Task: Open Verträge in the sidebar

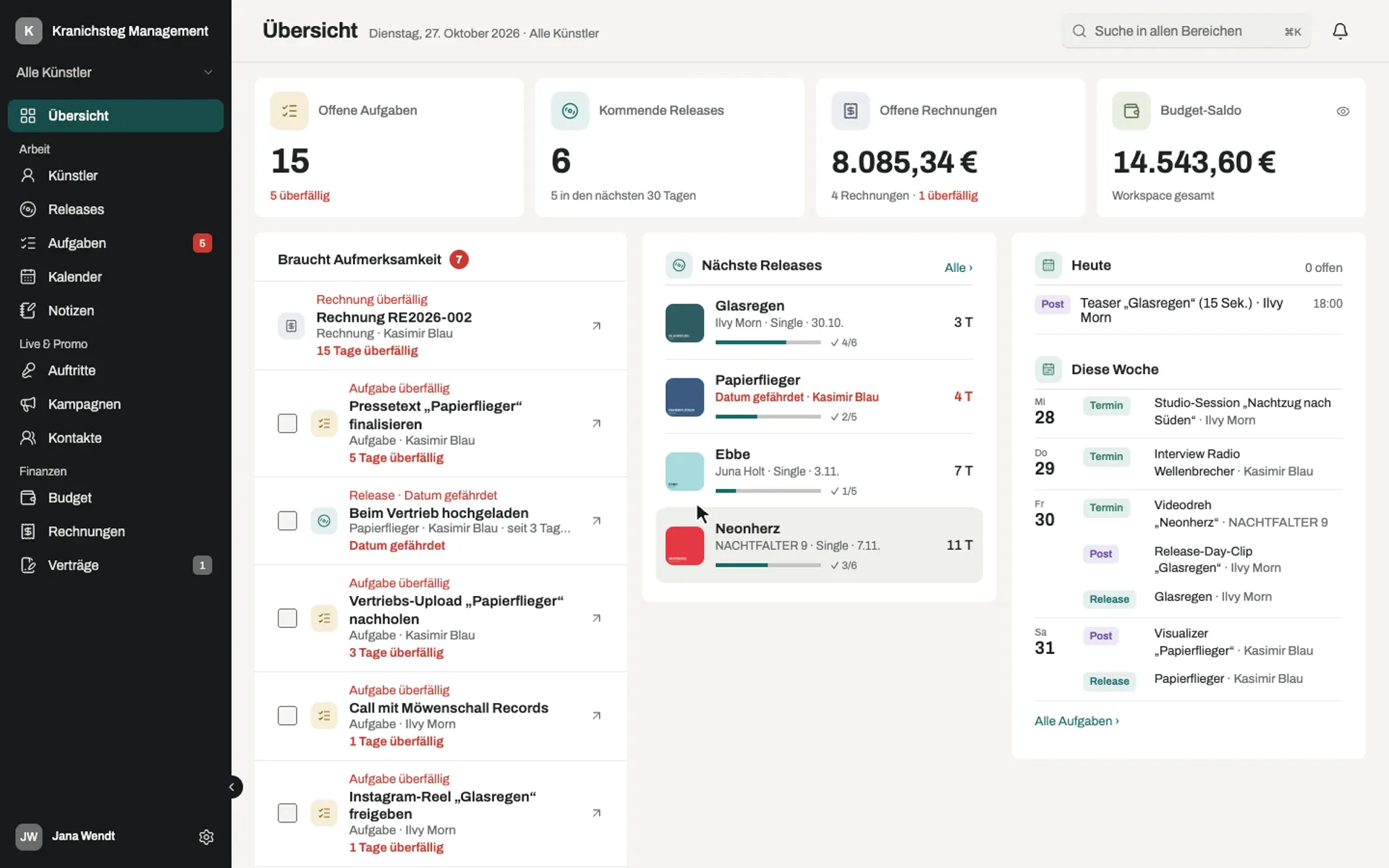Action: [x=116, y=566]
